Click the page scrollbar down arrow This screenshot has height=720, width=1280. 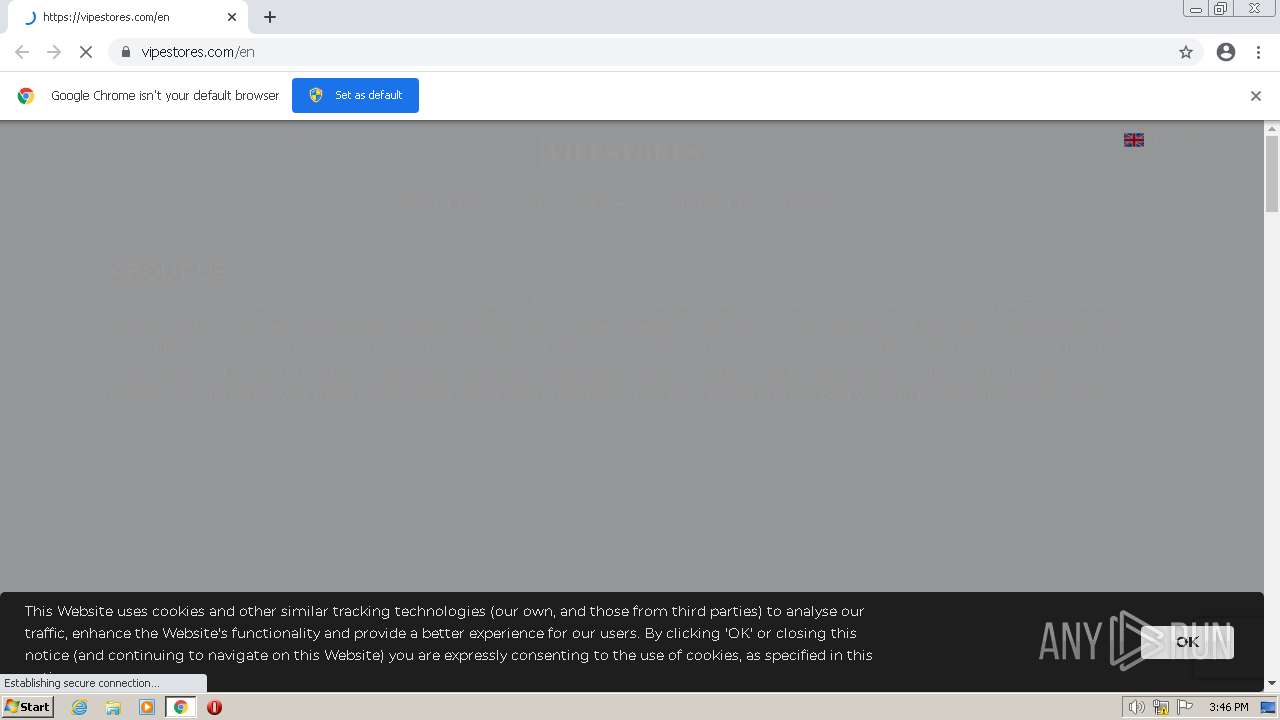coord(1272,683)
